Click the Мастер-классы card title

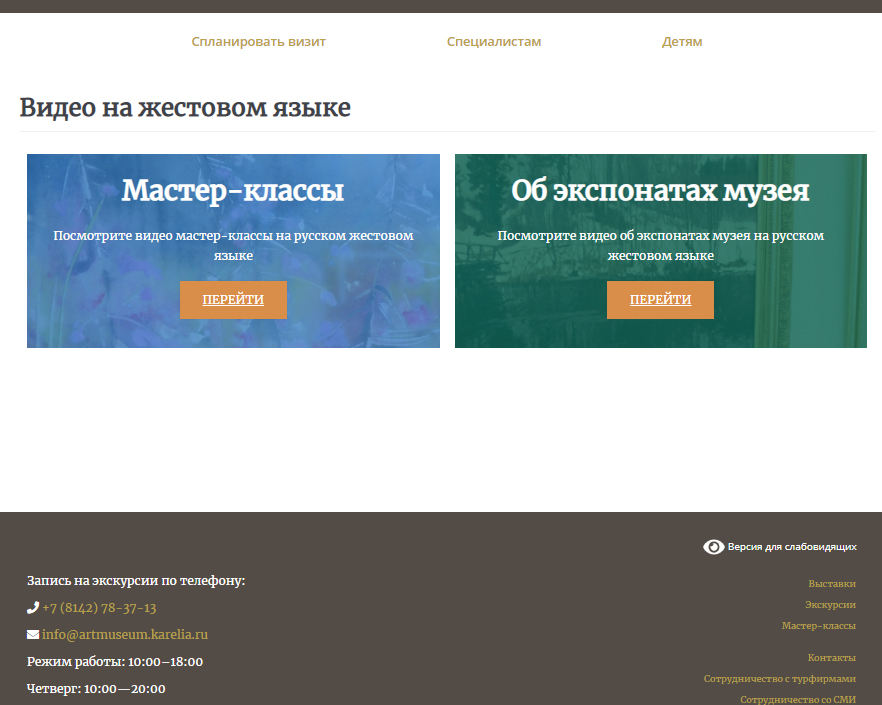(x=233, y=191)
